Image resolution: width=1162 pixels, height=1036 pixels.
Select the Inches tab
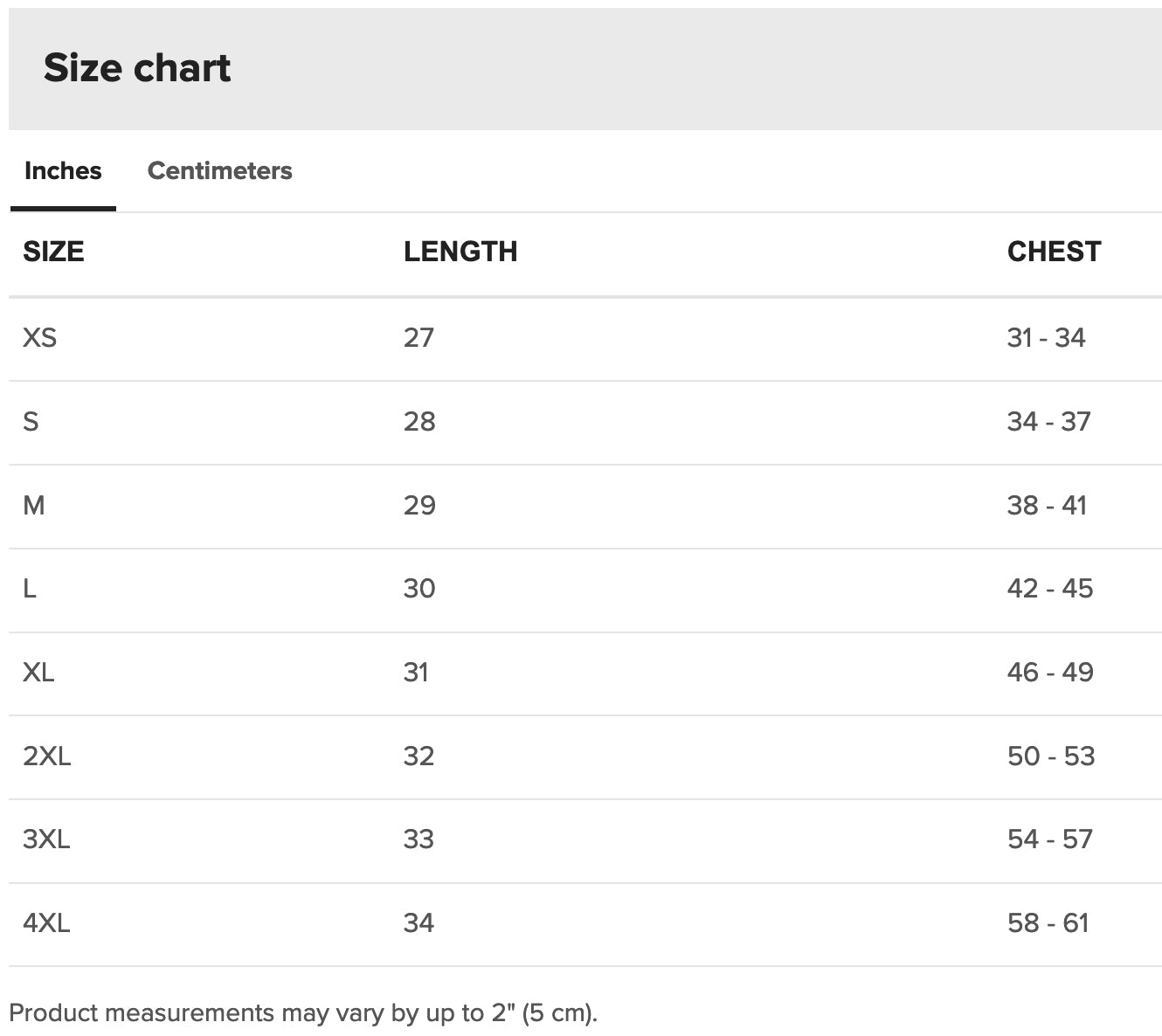click(63, 170)
